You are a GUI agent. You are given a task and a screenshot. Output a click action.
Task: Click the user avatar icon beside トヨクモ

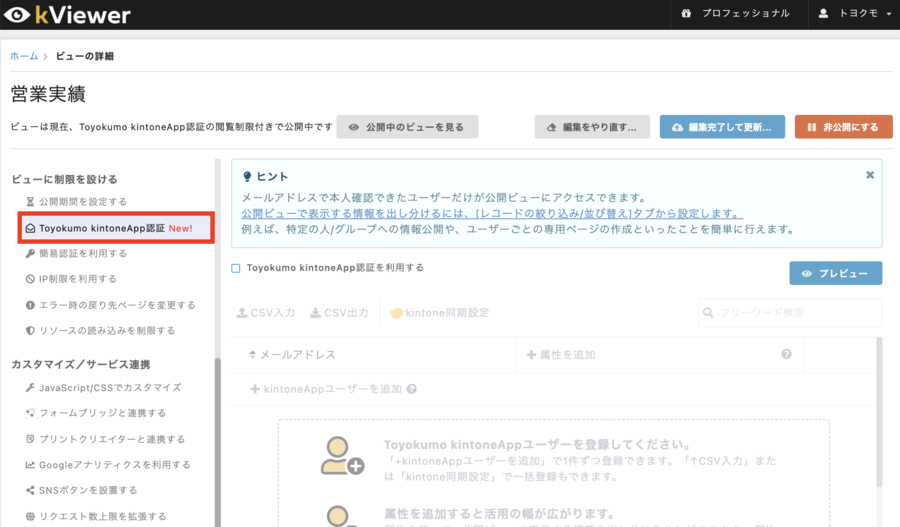pos(823,13)
